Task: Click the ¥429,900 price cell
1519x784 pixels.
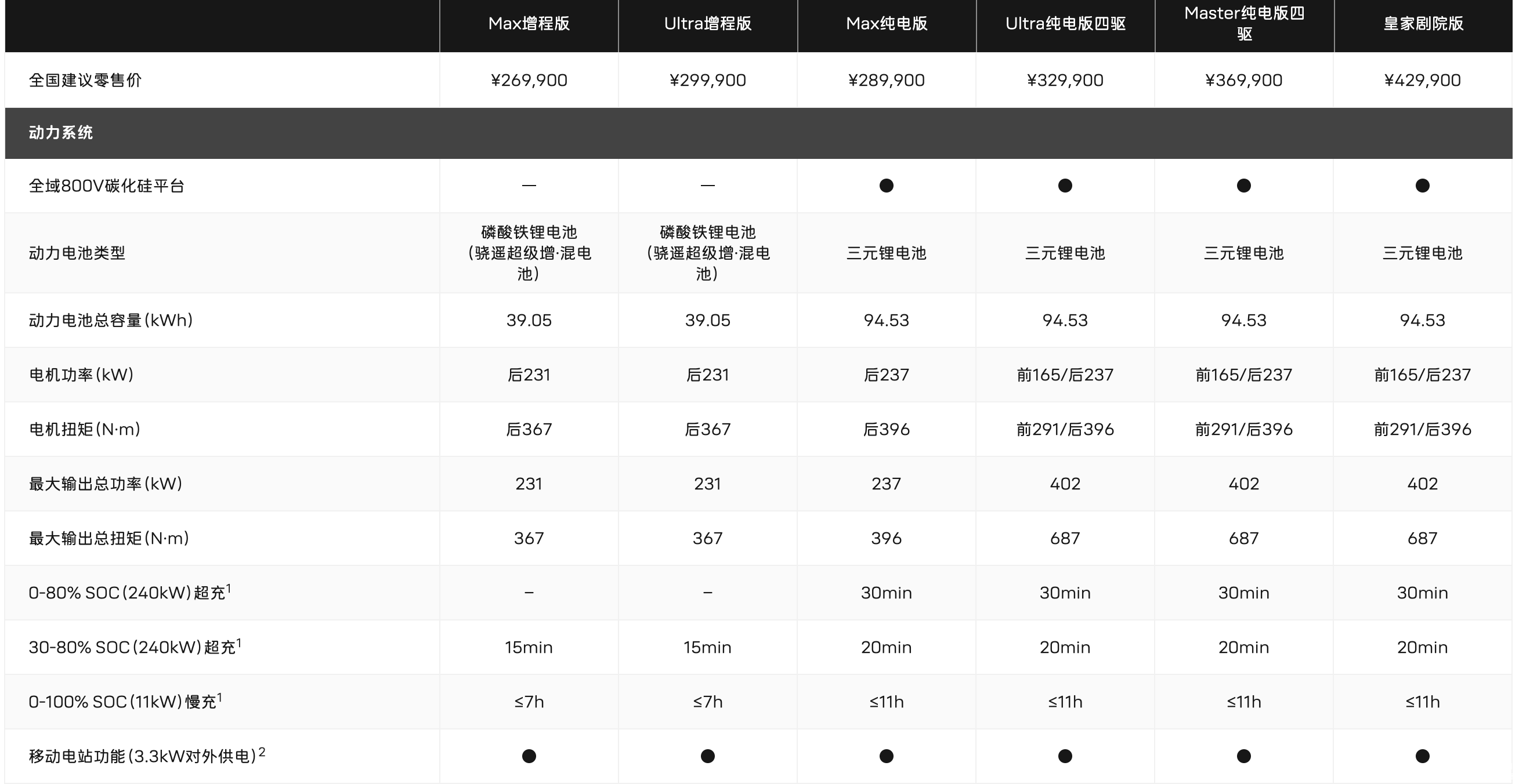Action: click(1422, 80)
